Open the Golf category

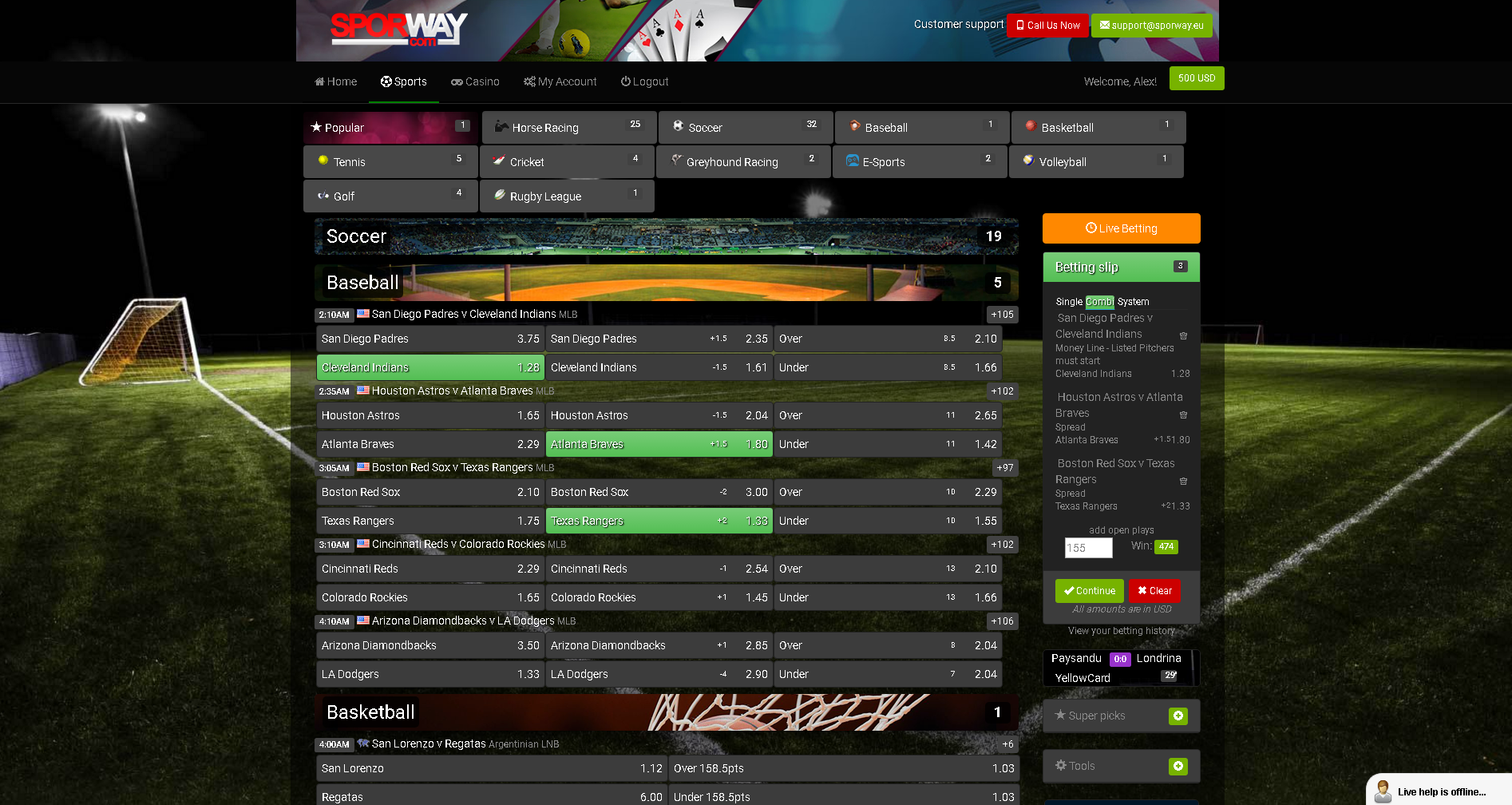click(390, 196)
